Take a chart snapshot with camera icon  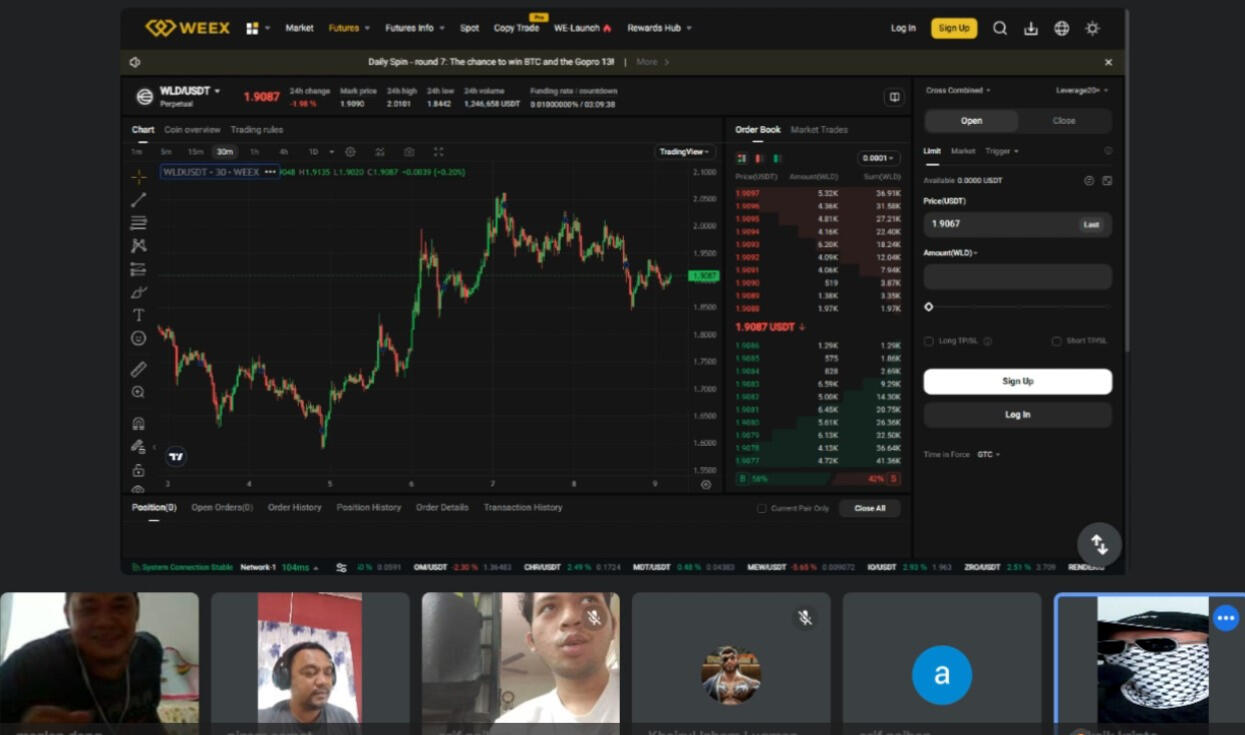[x=409, y=152]
